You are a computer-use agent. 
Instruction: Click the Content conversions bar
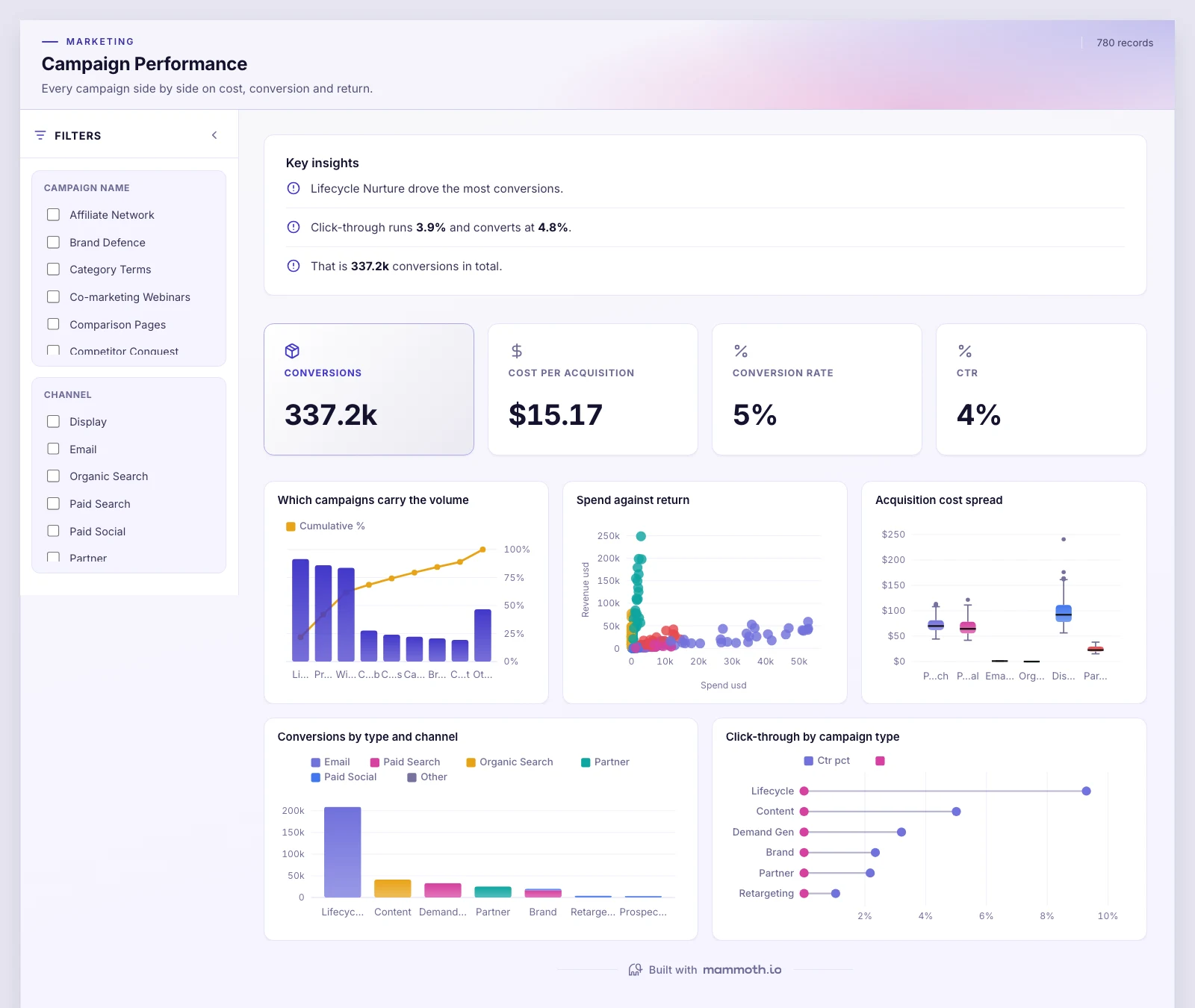[393, 888]
